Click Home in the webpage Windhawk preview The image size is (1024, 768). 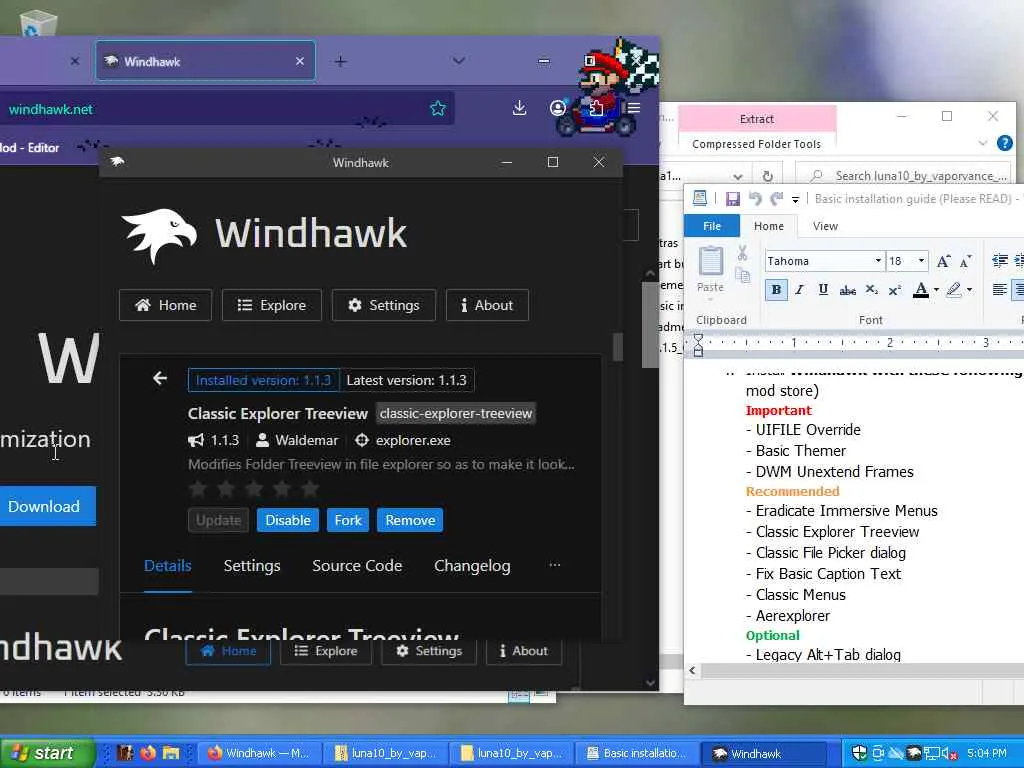pos(228,651)
